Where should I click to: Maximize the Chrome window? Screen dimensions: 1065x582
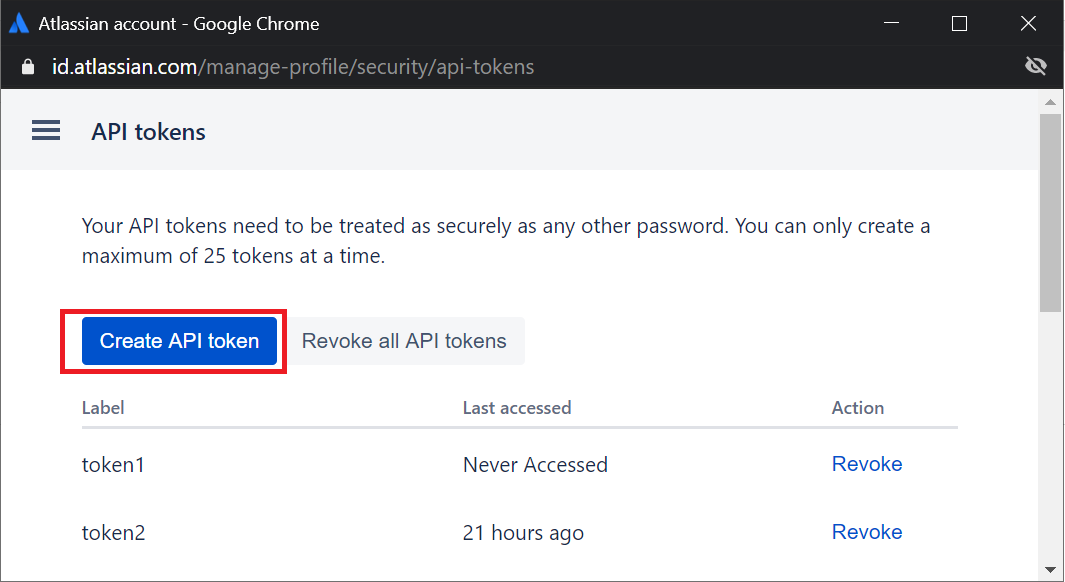point(959,24)
